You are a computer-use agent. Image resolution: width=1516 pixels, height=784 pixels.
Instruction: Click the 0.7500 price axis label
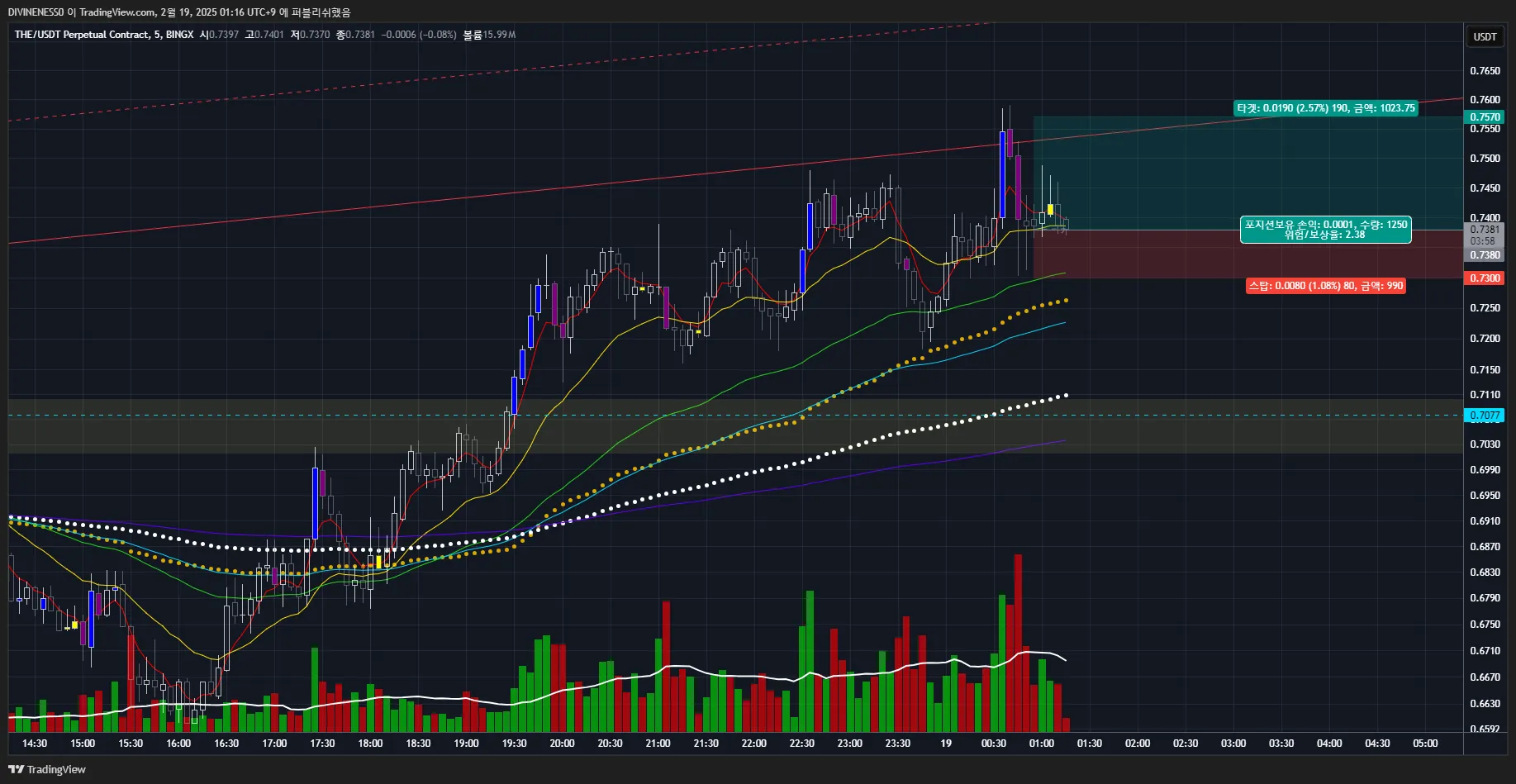(x=1485, y=159)
